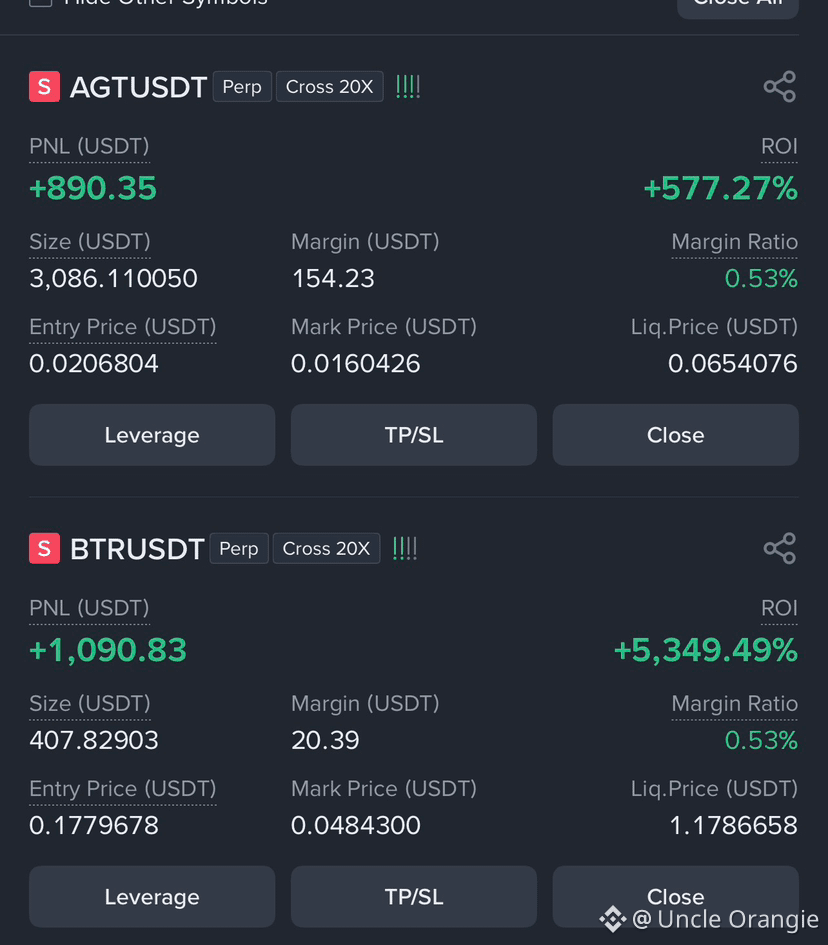Viewport: 828px width, 945px height.
Task: Tap the BTRUSDT Margin Ratio label
Action: tap(735, 704)
